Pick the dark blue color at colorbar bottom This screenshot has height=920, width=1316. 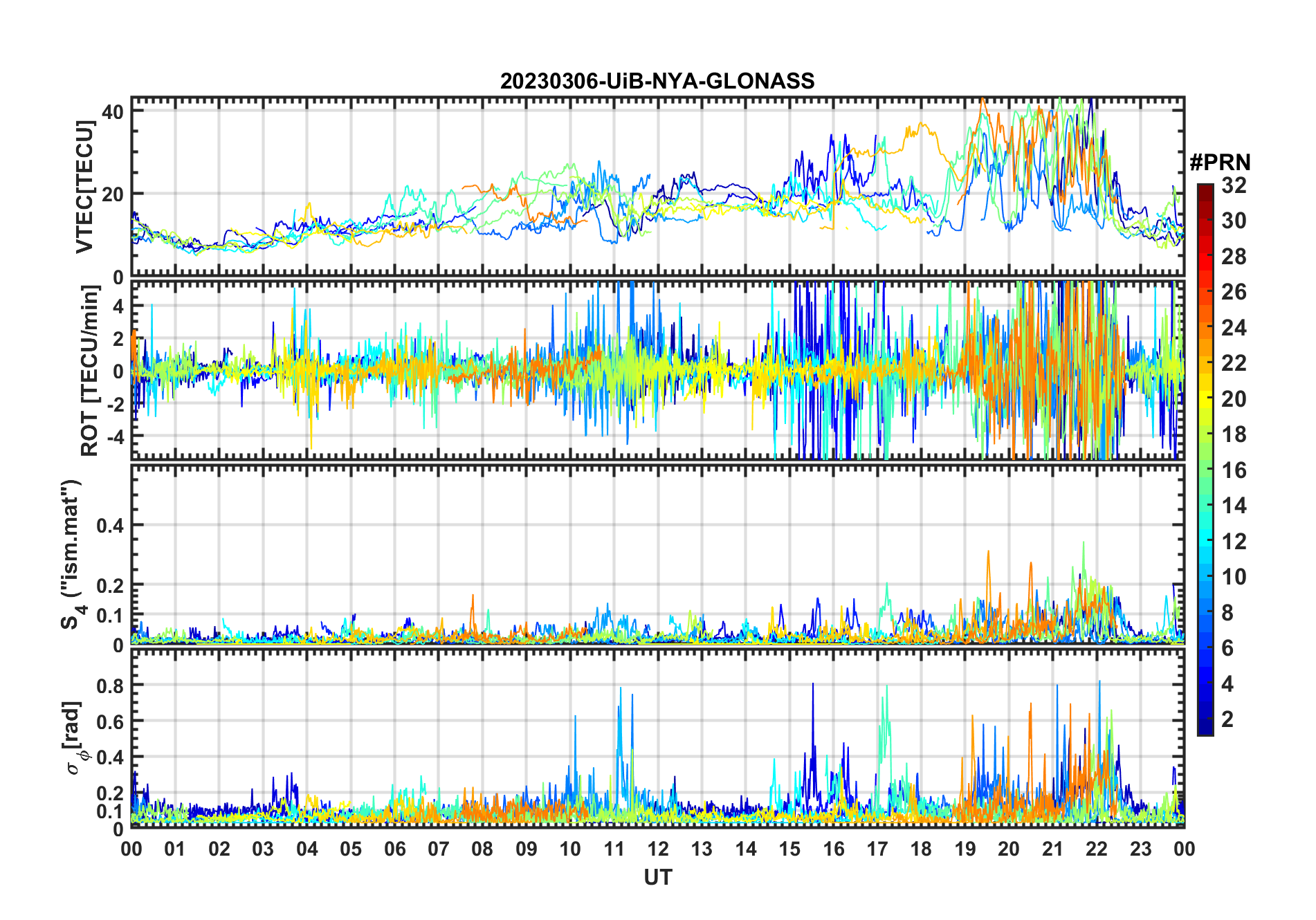(x=1205, y=726)
